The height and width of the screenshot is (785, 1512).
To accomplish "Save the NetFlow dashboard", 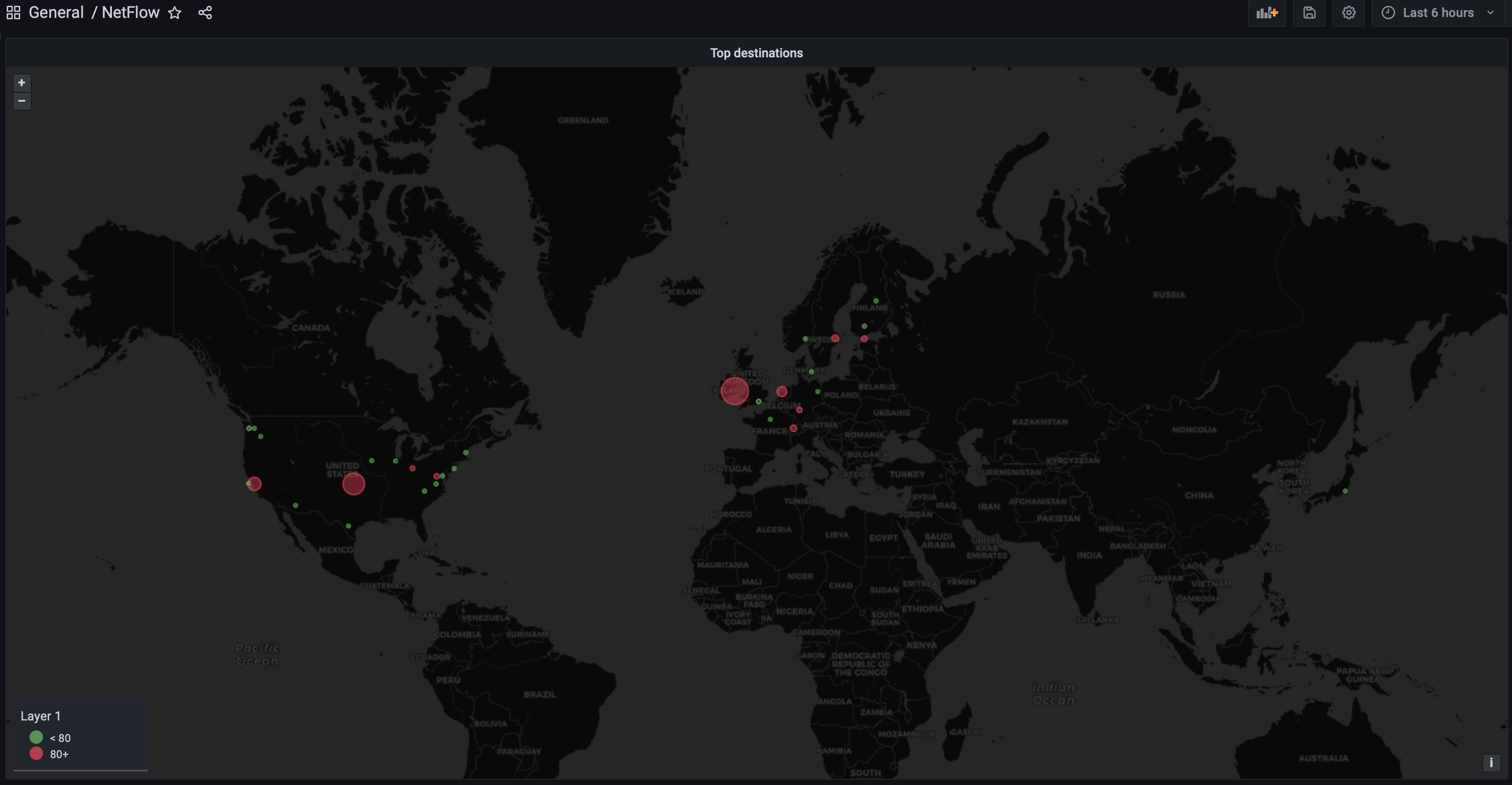I will pyautogui.click(x=1309, y=13).
